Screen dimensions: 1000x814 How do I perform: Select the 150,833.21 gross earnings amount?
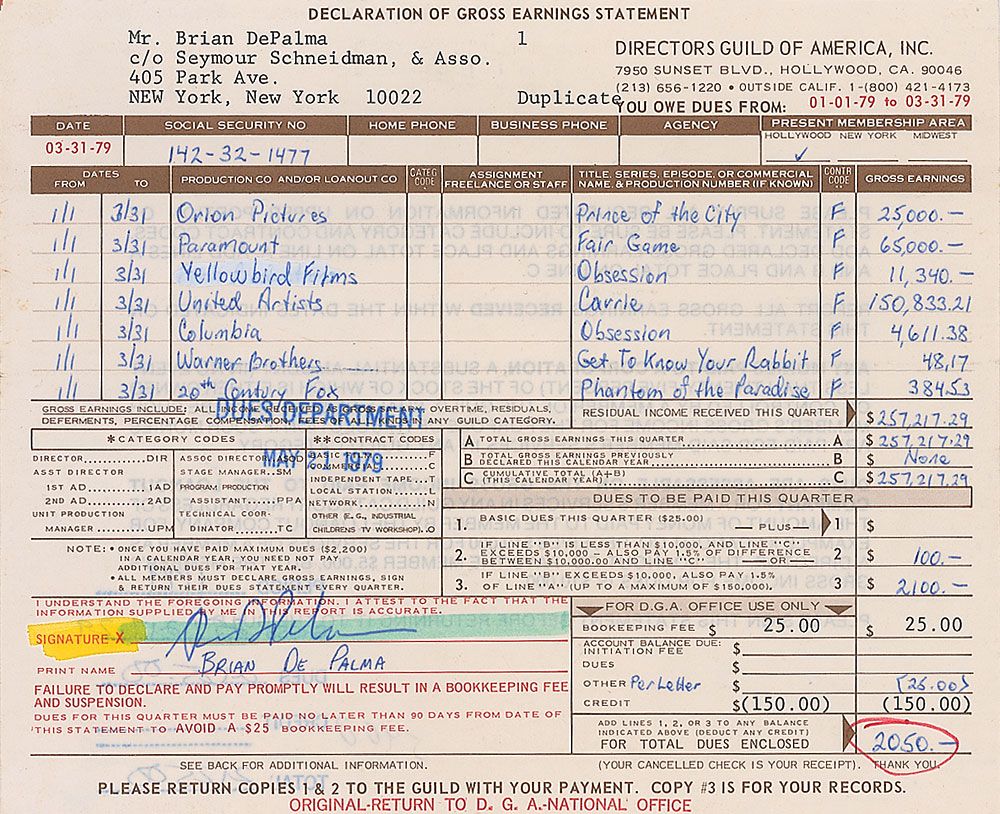919,302
